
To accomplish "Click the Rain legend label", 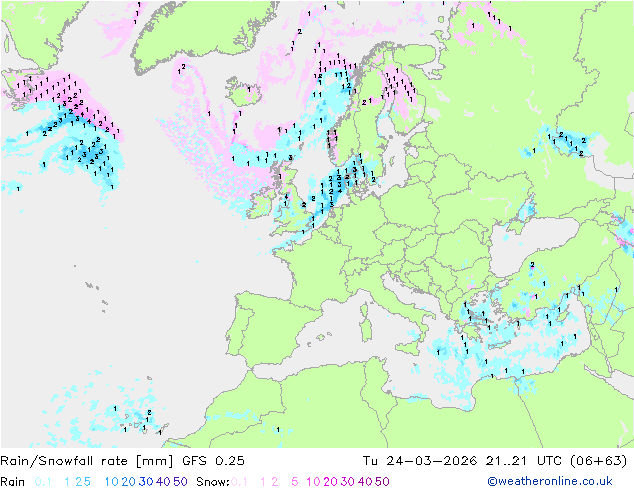I will point(13,482).
